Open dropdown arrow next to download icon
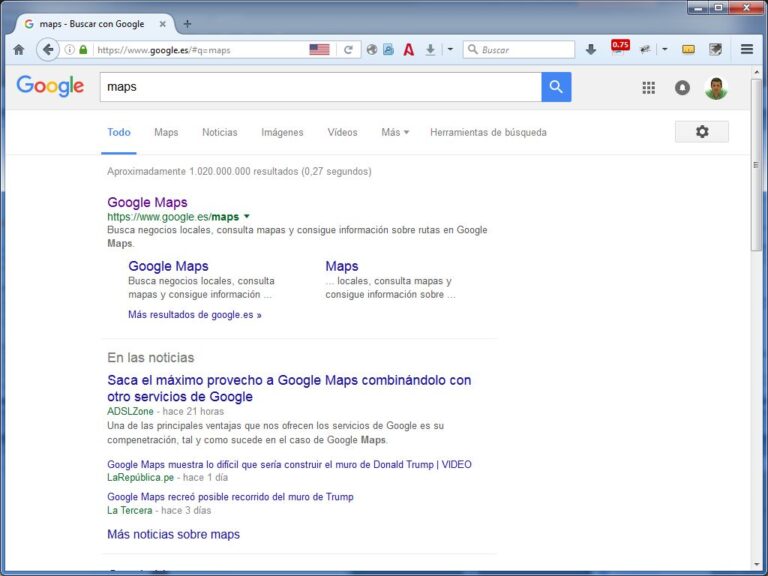 pyautogui.click(x=450, y=49)
